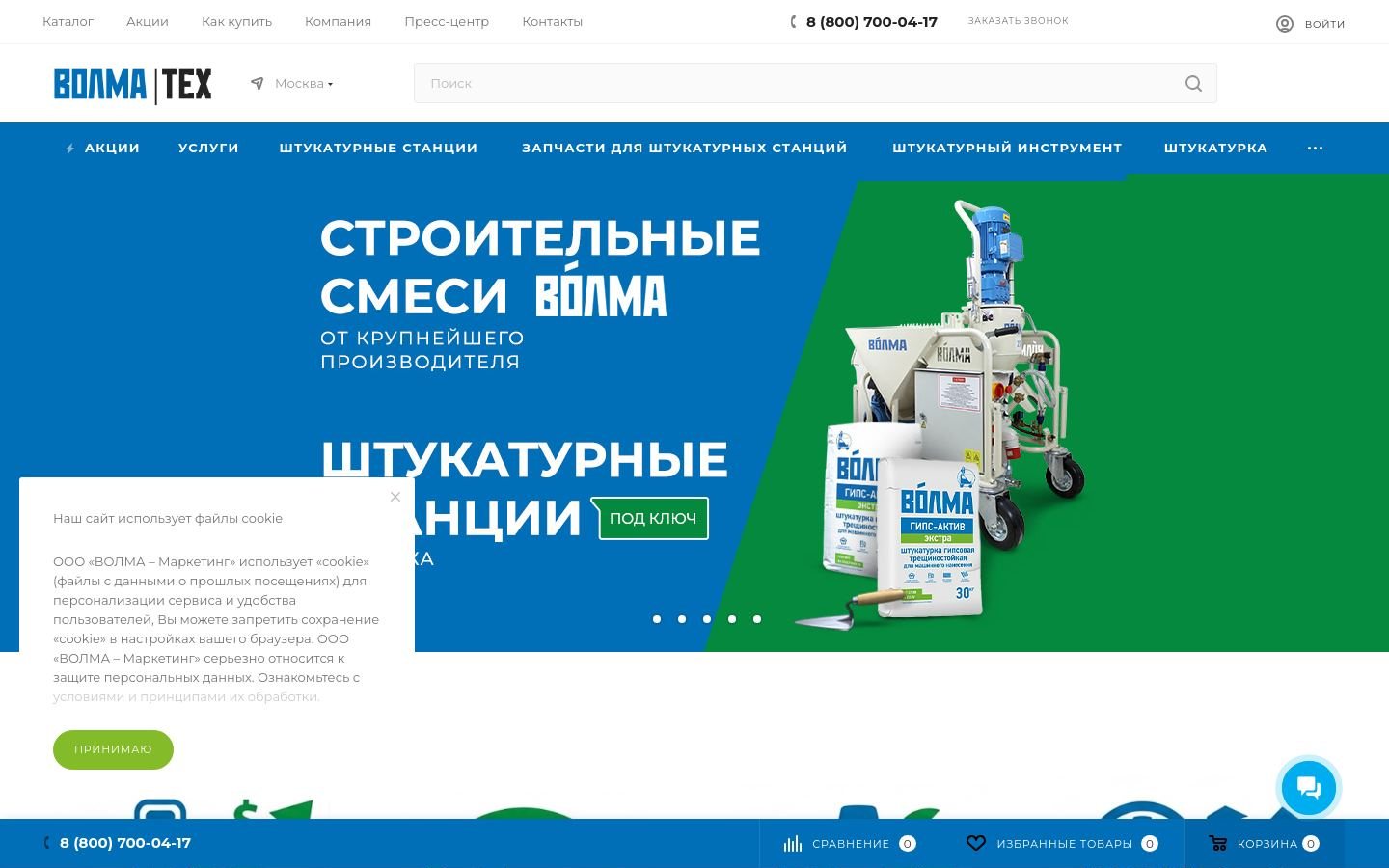
Task: Open the Москва city dropdown
Action: click(304, 84)
